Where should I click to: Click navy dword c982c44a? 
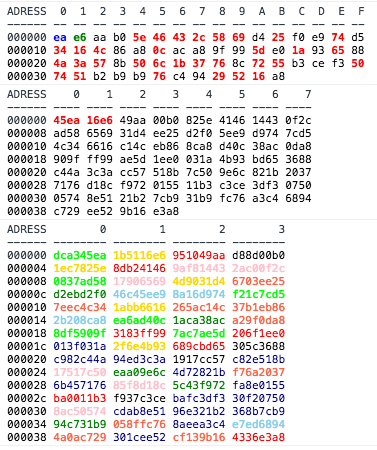(80, 359)
